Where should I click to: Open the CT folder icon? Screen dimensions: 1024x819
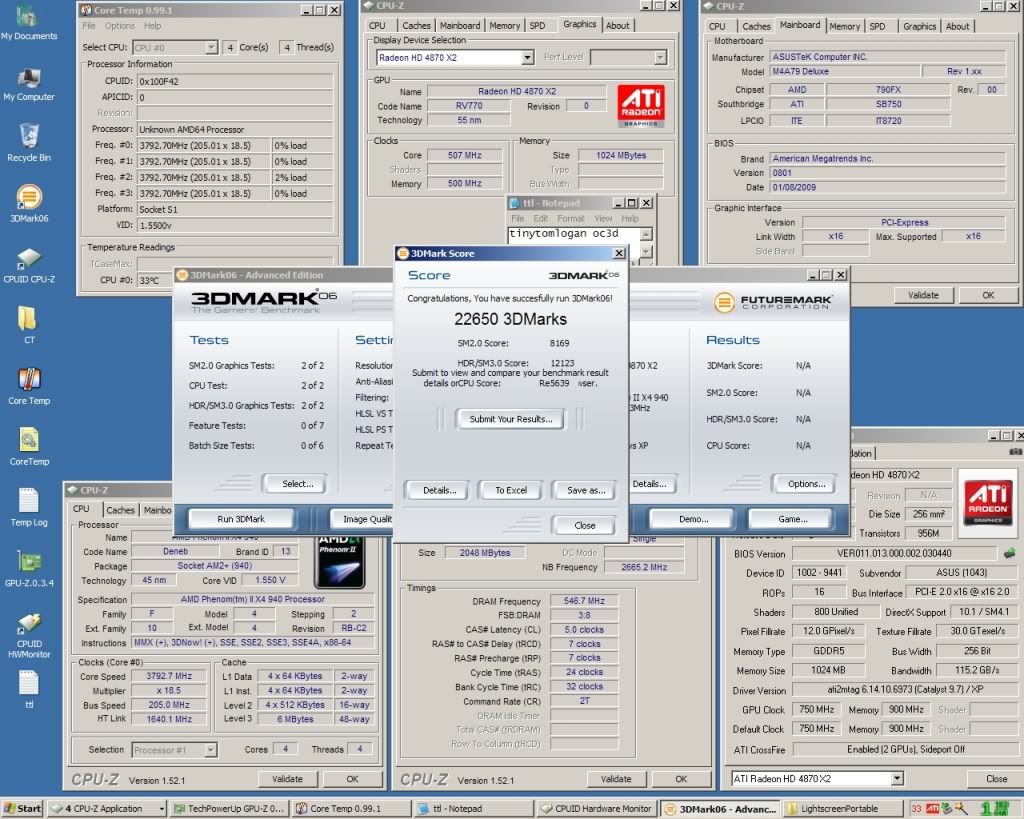29,325
